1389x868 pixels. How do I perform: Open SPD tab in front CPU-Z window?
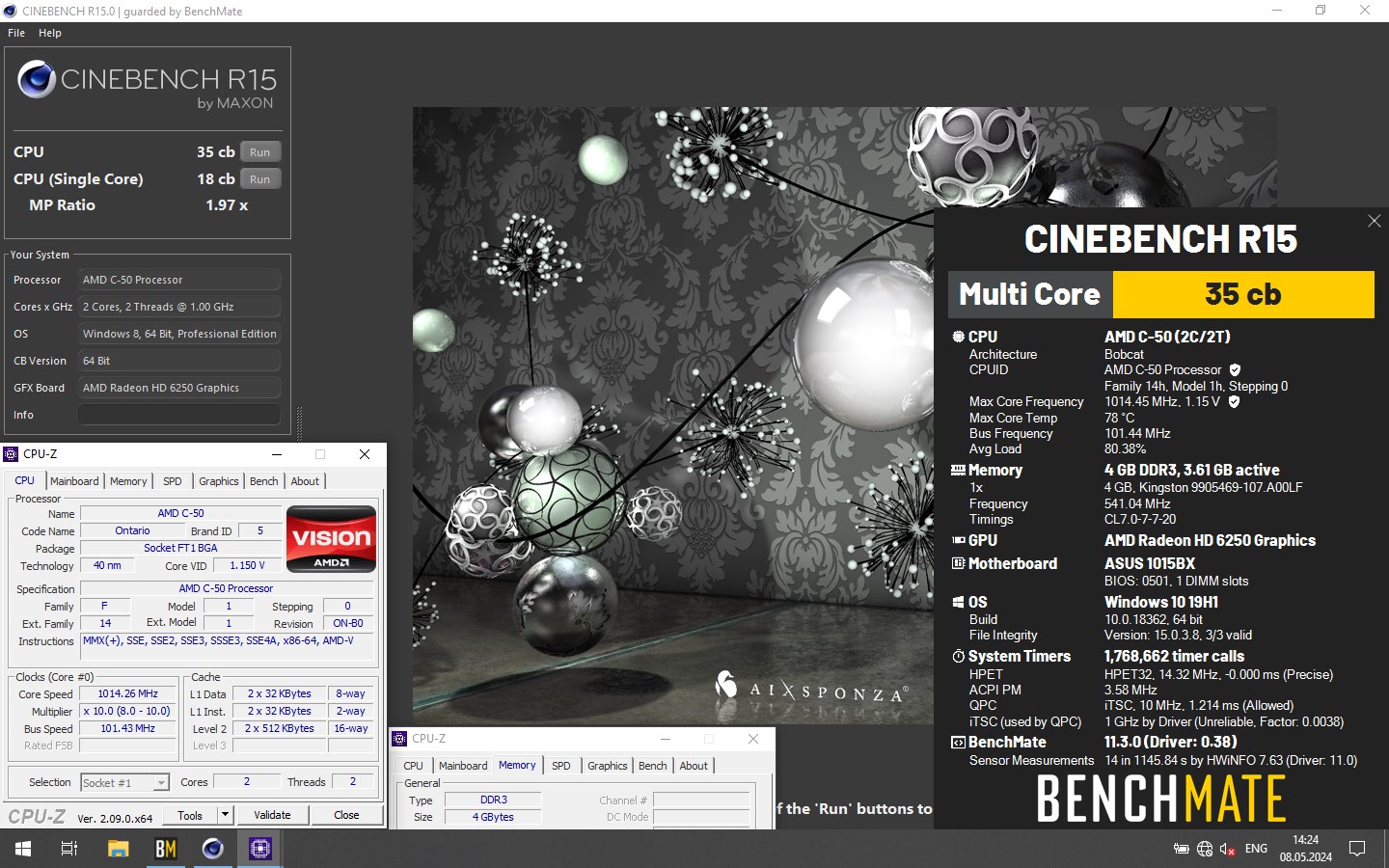click(x=173, y=481)
